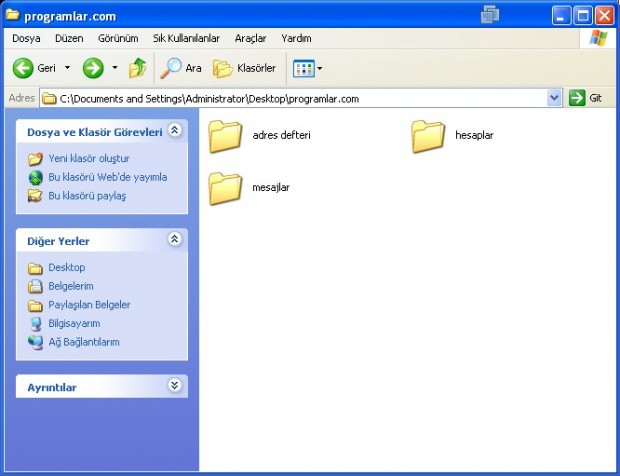Open Belgelerim sidebar link
Viewport: 620px width, 476px height.
click(x=71, y=286)
